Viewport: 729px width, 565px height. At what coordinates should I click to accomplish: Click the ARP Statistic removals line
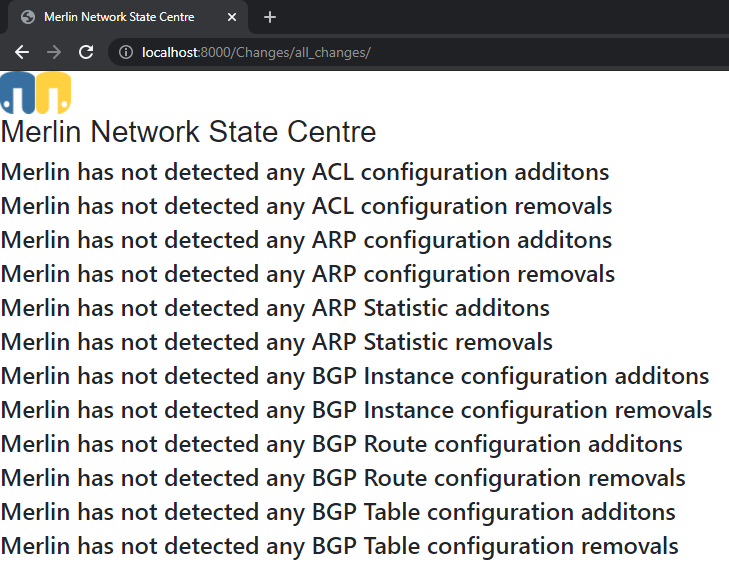[x=277, y=342]
